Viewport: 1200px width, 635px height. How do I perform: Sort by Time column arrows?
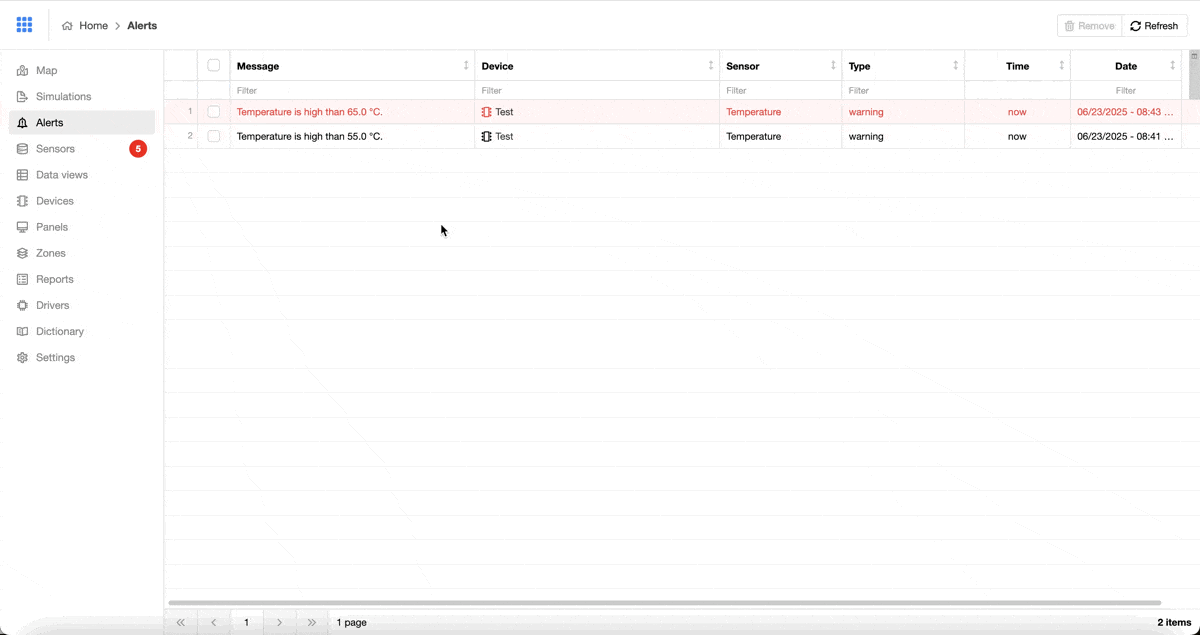point(1062,66)
